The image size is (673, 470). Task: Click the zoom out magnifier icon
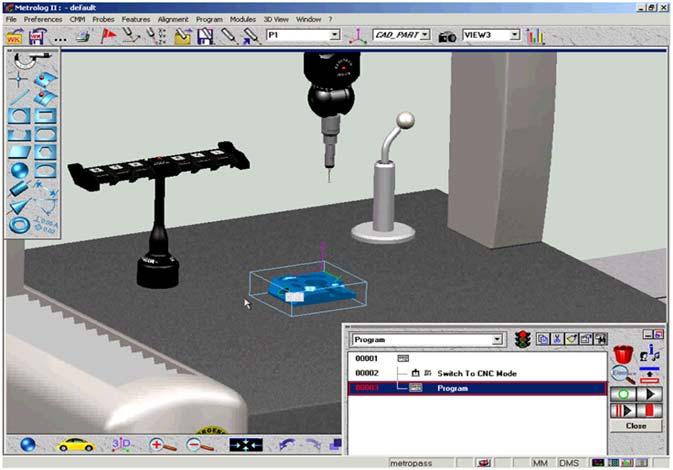point(200,445)
